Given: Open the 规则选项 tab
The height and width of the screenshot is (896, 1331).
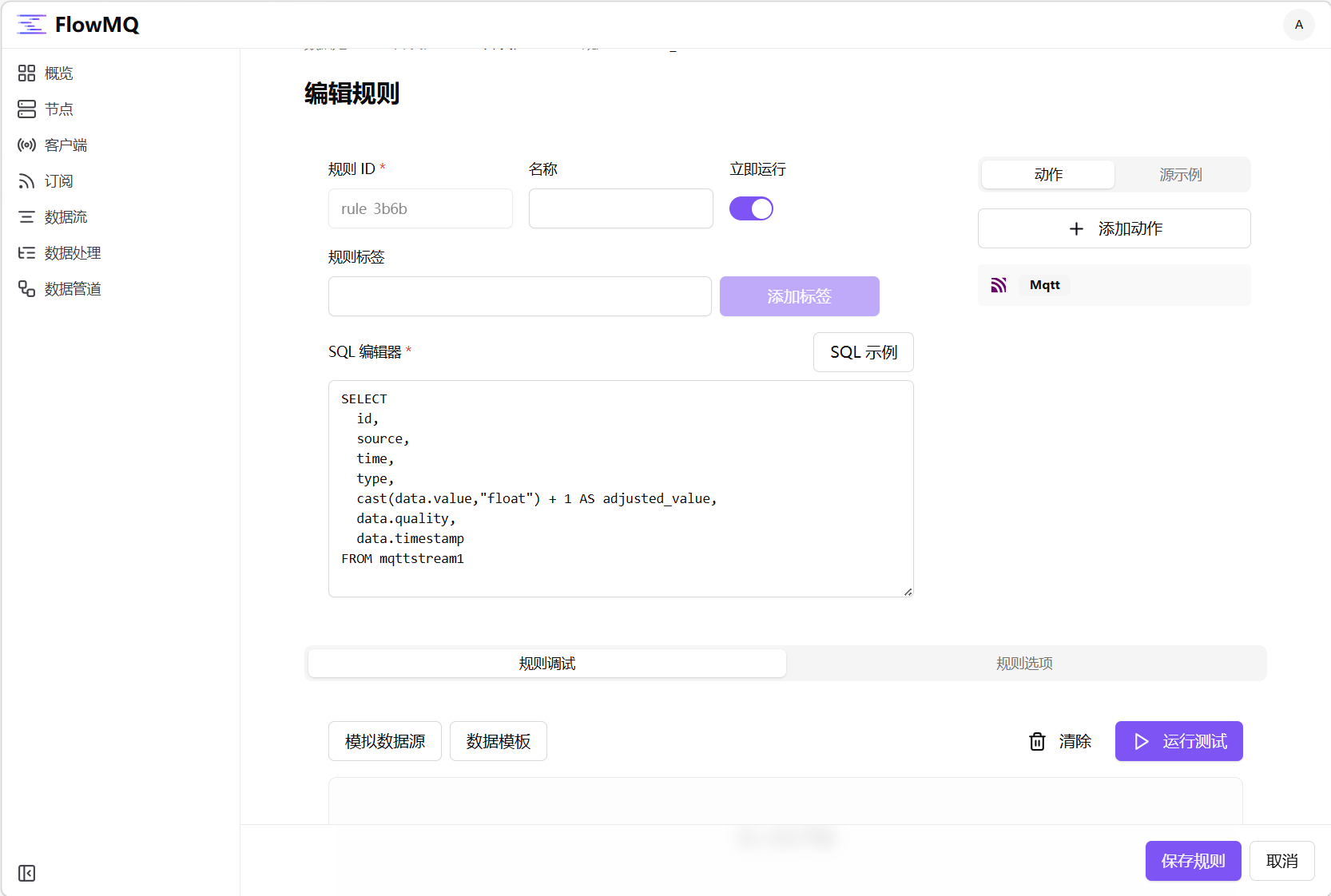Looking at the screenshot, I should point(1024,664).
